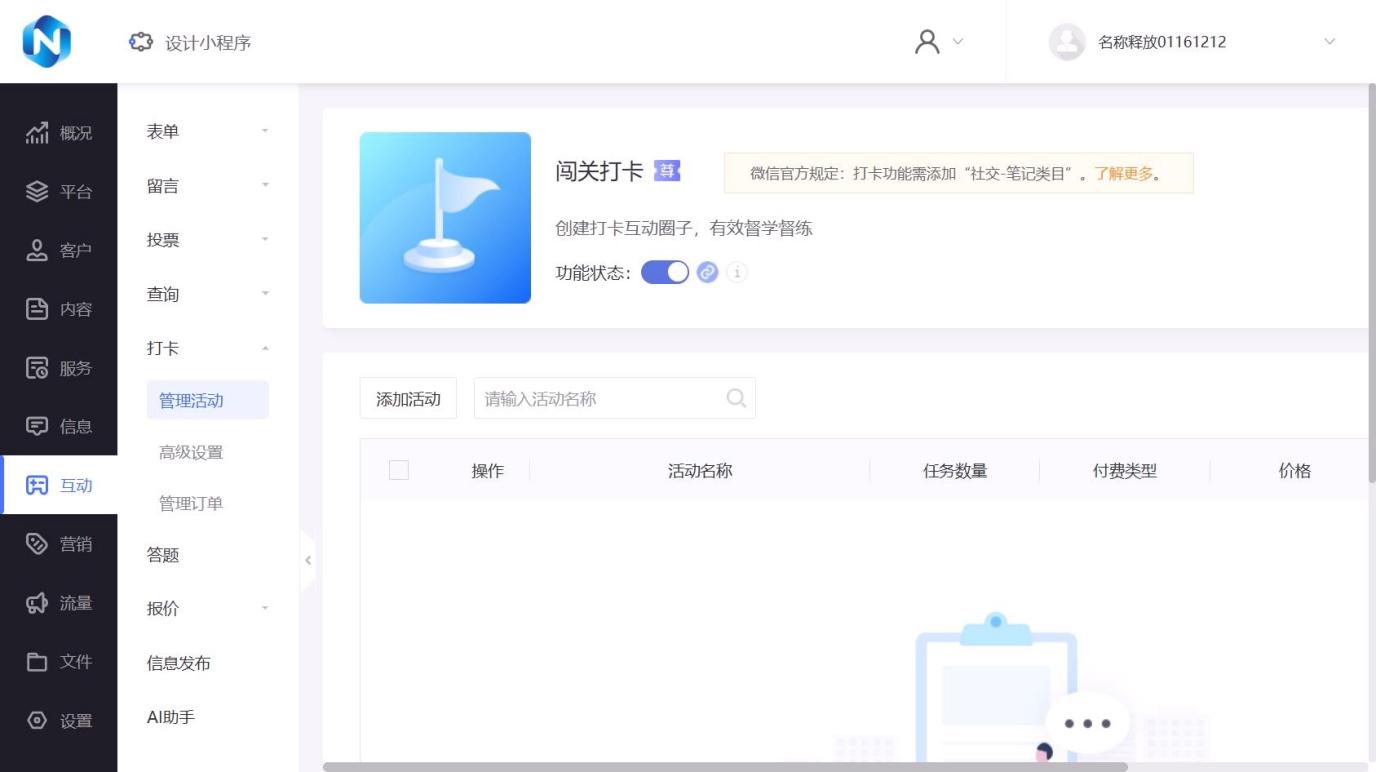Image resolution: width=1376 pixels, height=772 pixels.
Task: Open the user profile icon dropdown
Action: 939,42
